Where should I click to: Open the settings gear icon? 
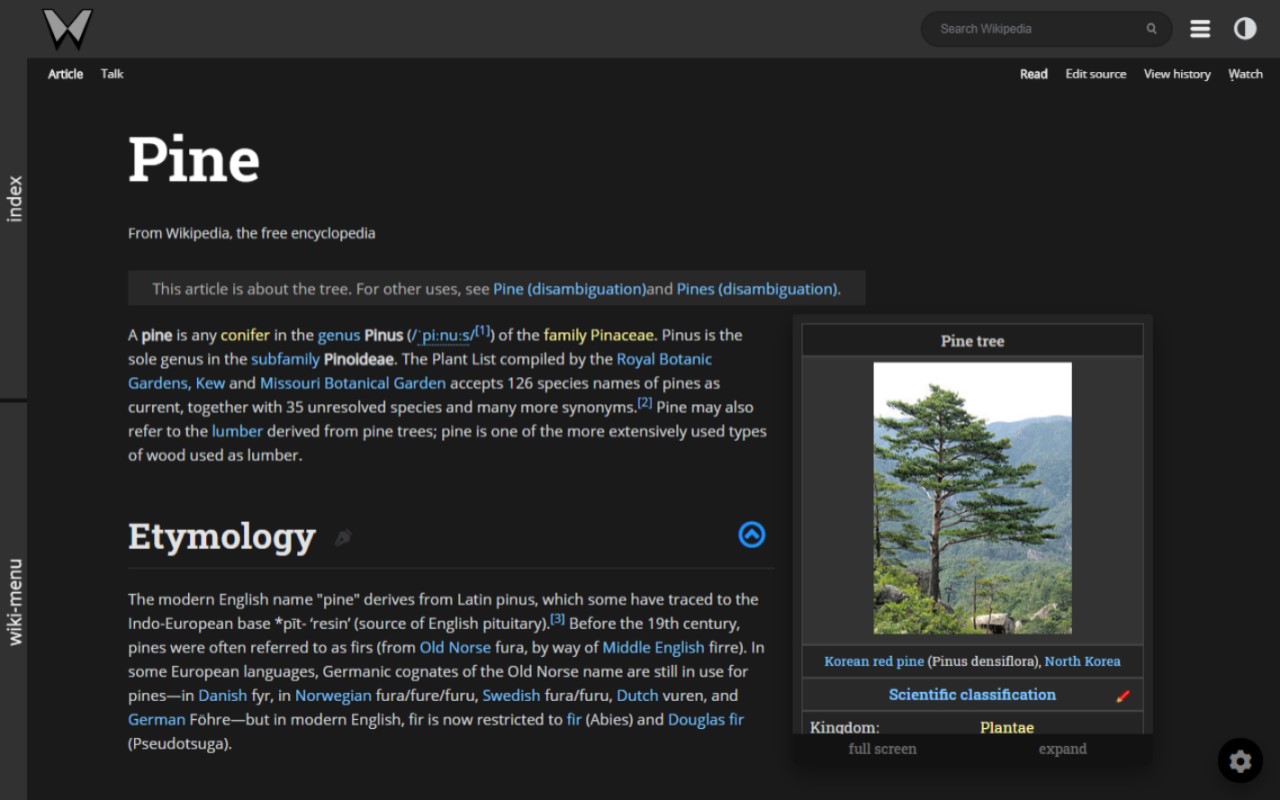1240,761
